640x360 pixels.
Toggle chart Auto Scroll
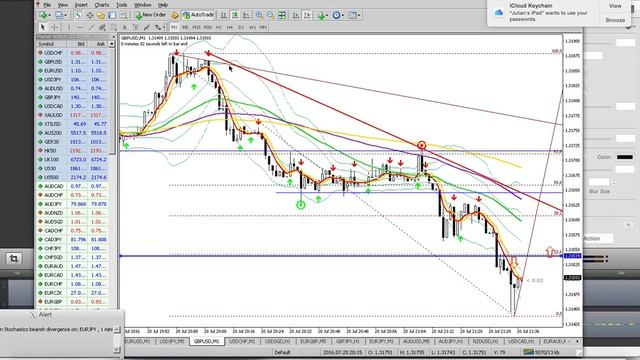pyautogui.click(x=296, y=15)
